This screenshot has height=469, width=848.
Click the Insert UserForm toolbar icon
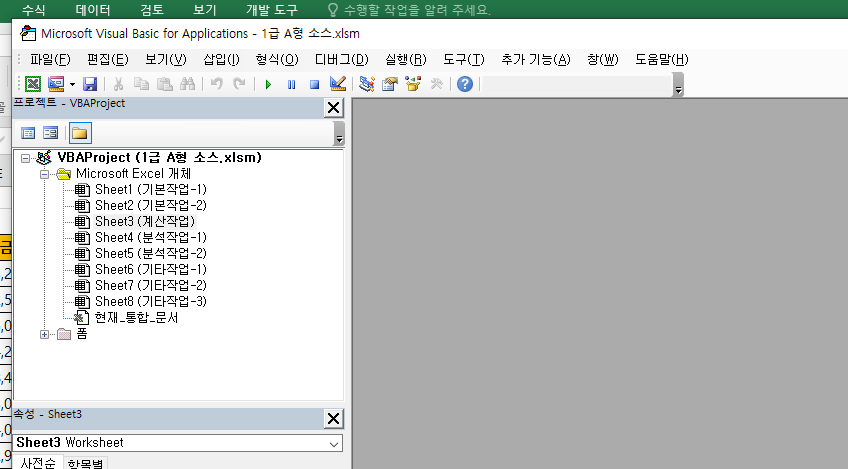tap(56, 84)
